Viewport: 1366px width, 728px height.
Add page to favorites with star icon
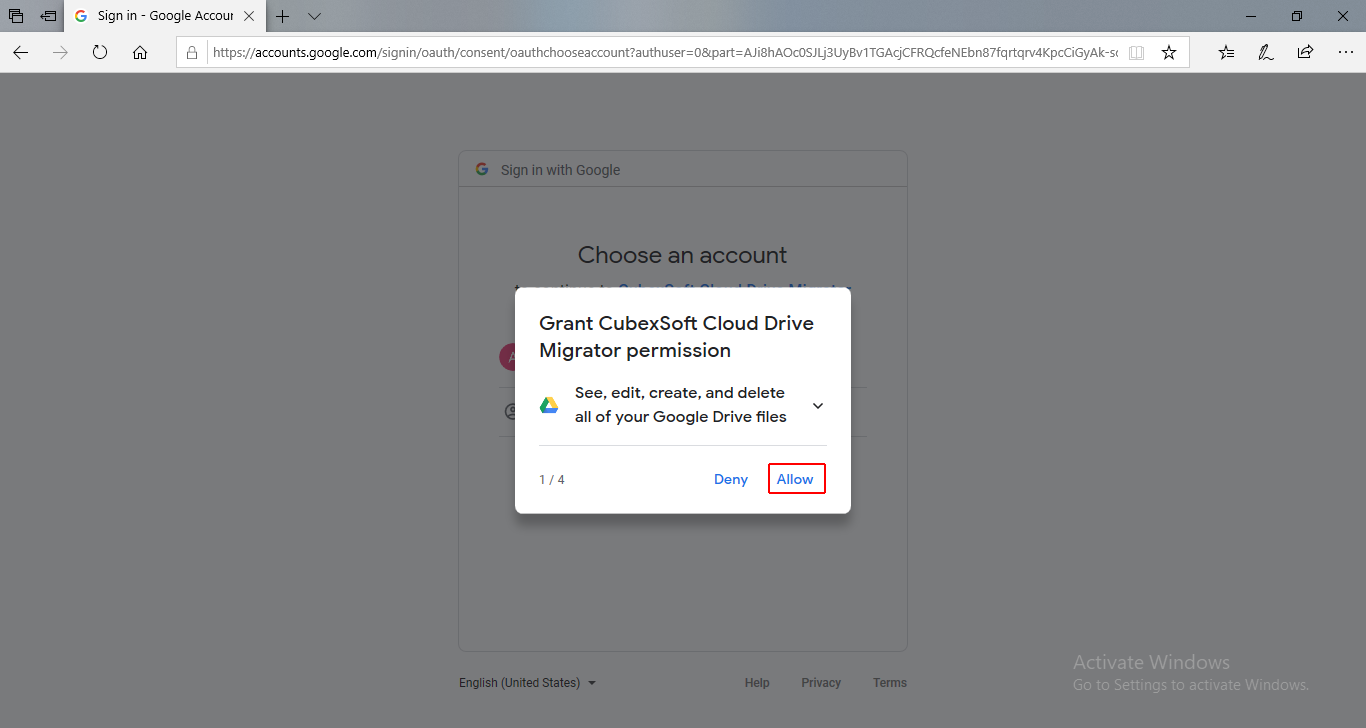click(x=1168, y=53)
